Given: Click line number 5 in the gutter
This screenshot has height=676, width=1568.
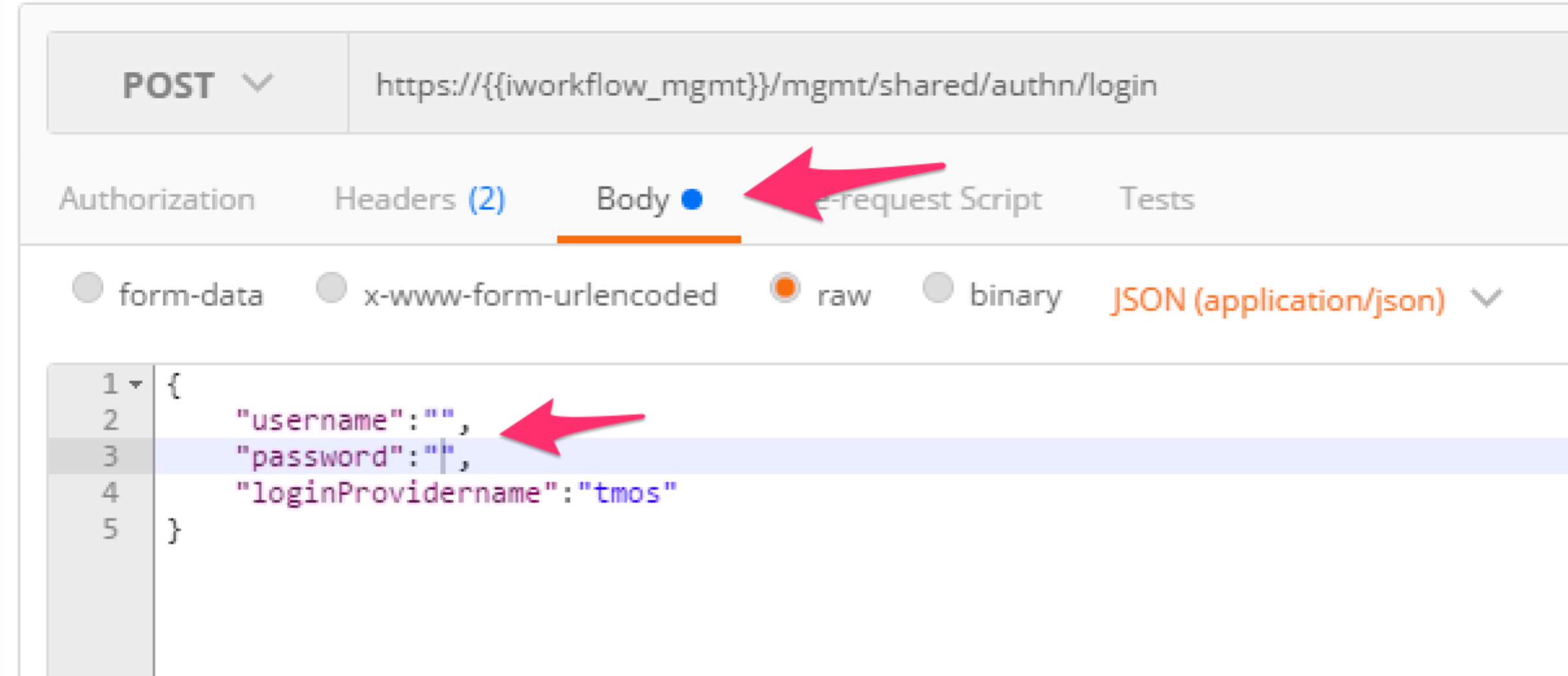Looking at the screenshot, I should (110, 529).
